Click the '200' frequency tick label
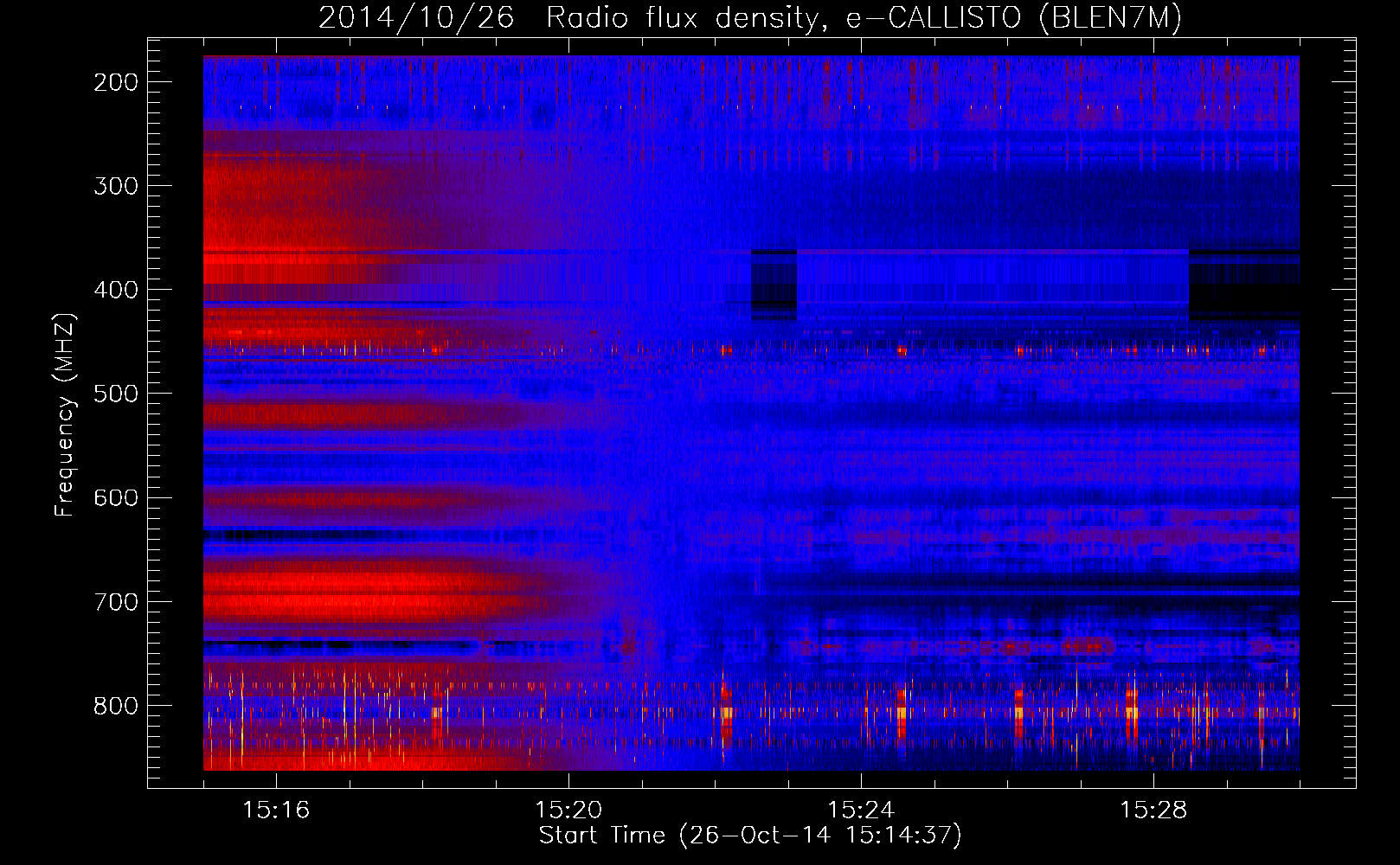The height and width of the screenshot is (865, 1400). pyautogui.click(x=116, y=82)
